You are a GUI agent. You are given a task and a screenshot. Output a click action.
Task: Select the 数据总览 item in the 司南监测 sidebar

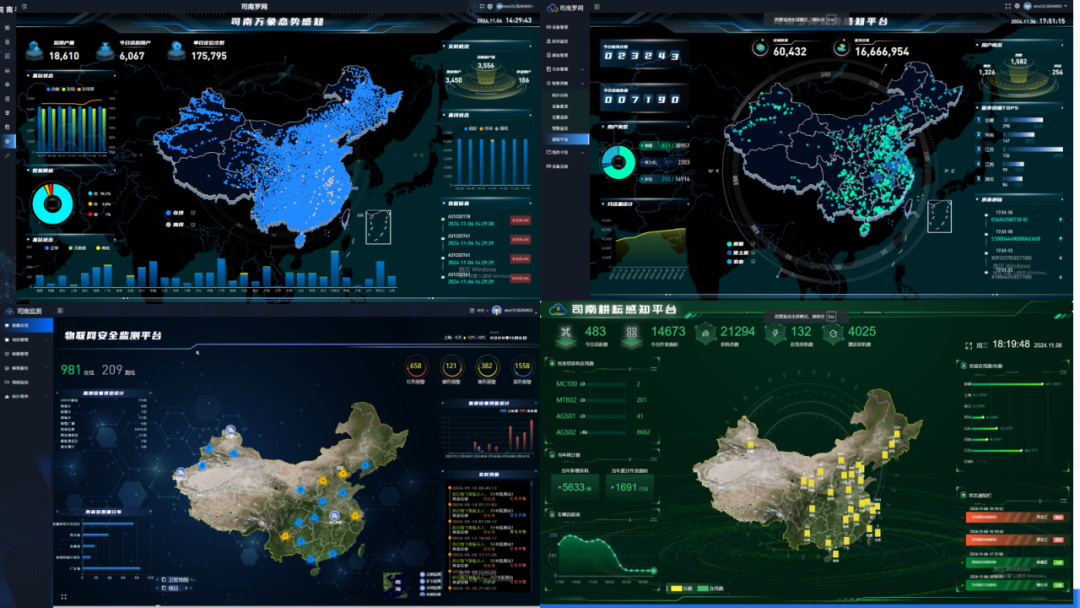pos(18,326)
